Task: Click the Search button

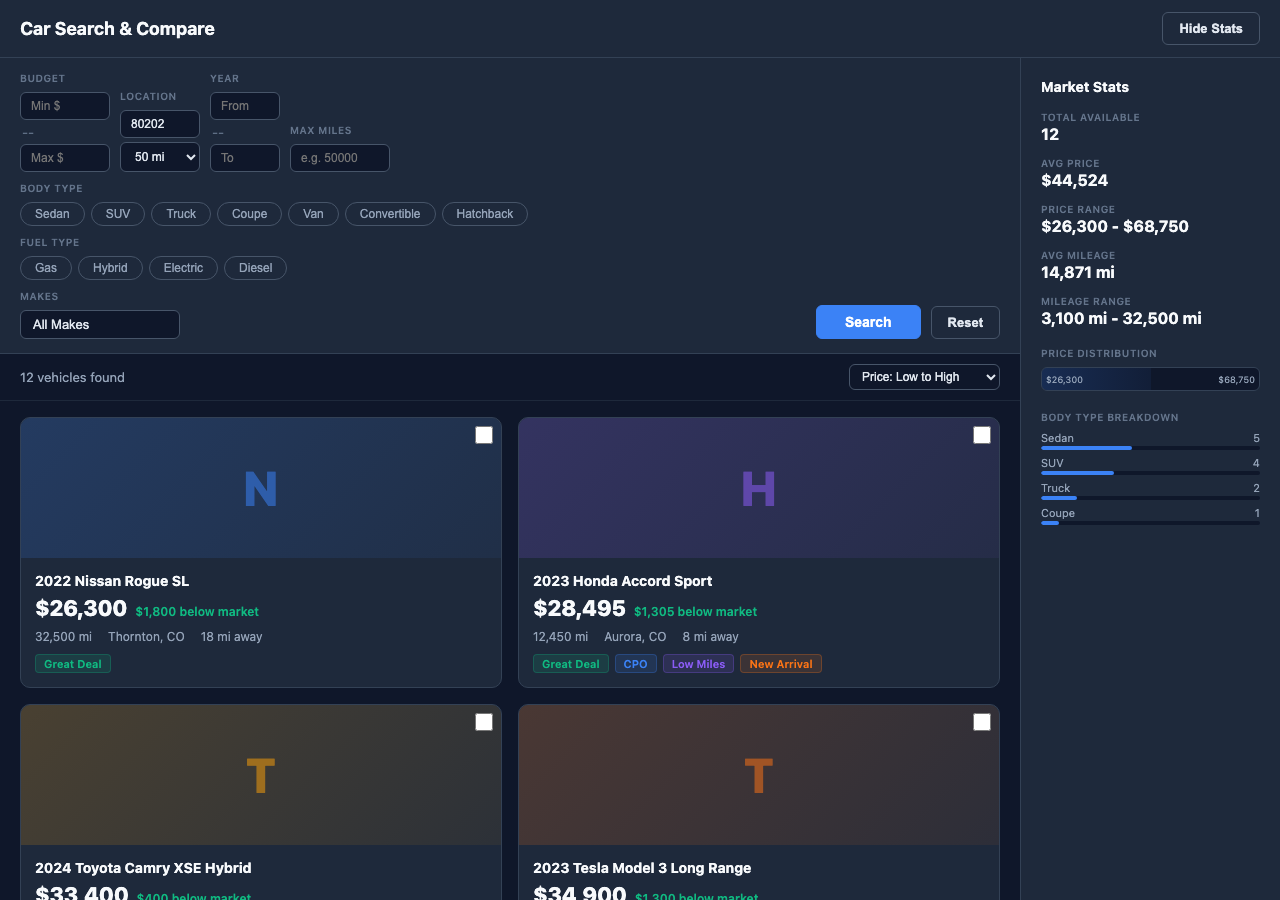Action: (868, 322)
